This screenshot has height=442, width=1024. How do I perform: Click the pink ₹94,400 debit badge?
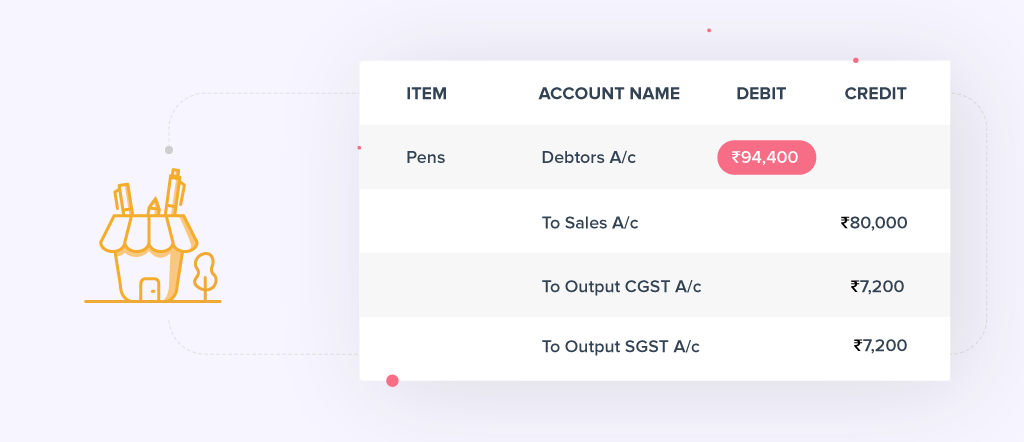766,157
